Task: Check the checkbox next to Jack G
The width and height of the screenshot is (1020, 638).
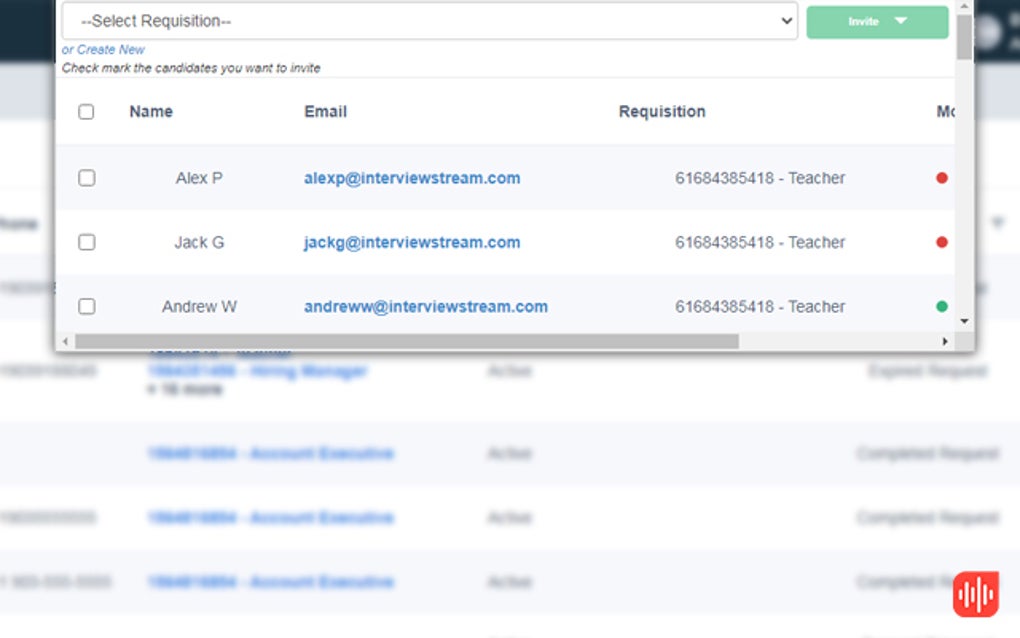Action: pyautogui.click(x=86, y=242)
